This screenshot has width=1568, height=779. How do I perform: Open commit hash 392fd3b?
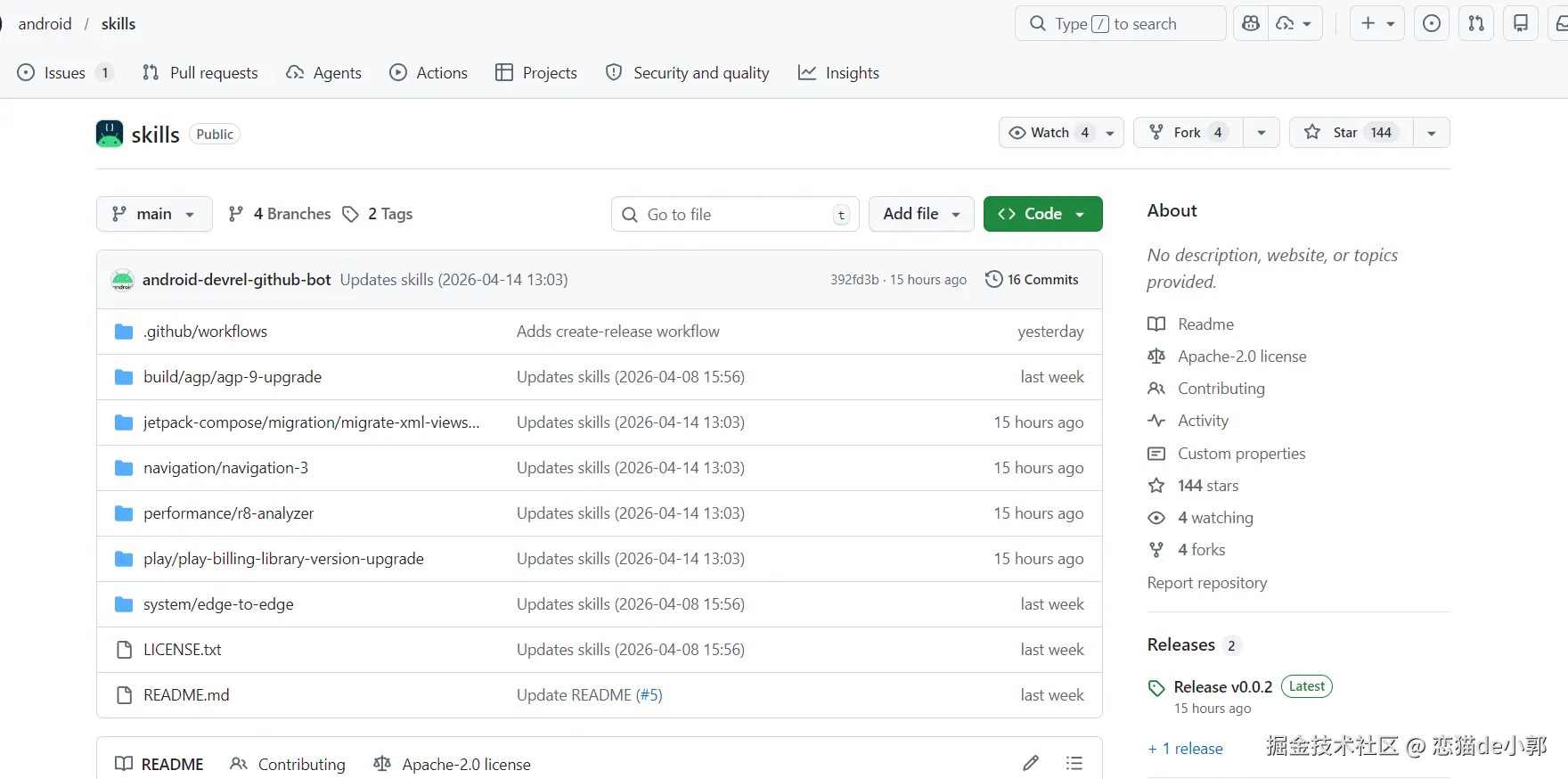tap(854, 280)
